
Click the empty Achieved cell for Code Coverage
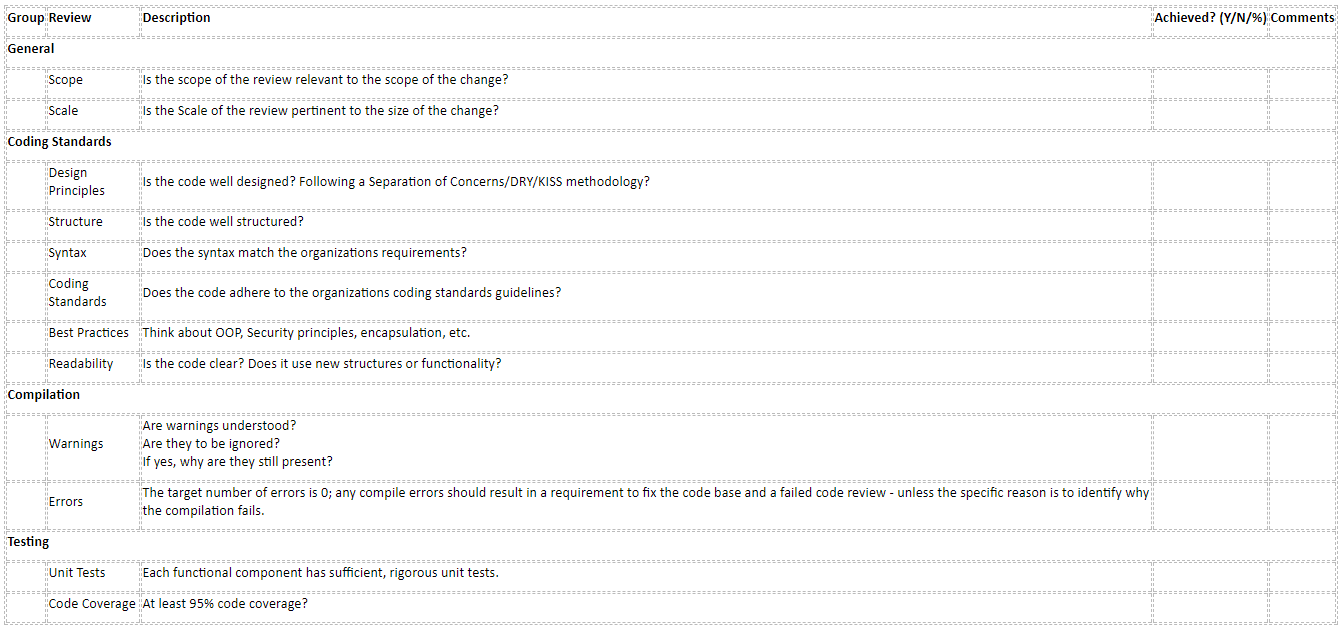[x=1209, y=604]
